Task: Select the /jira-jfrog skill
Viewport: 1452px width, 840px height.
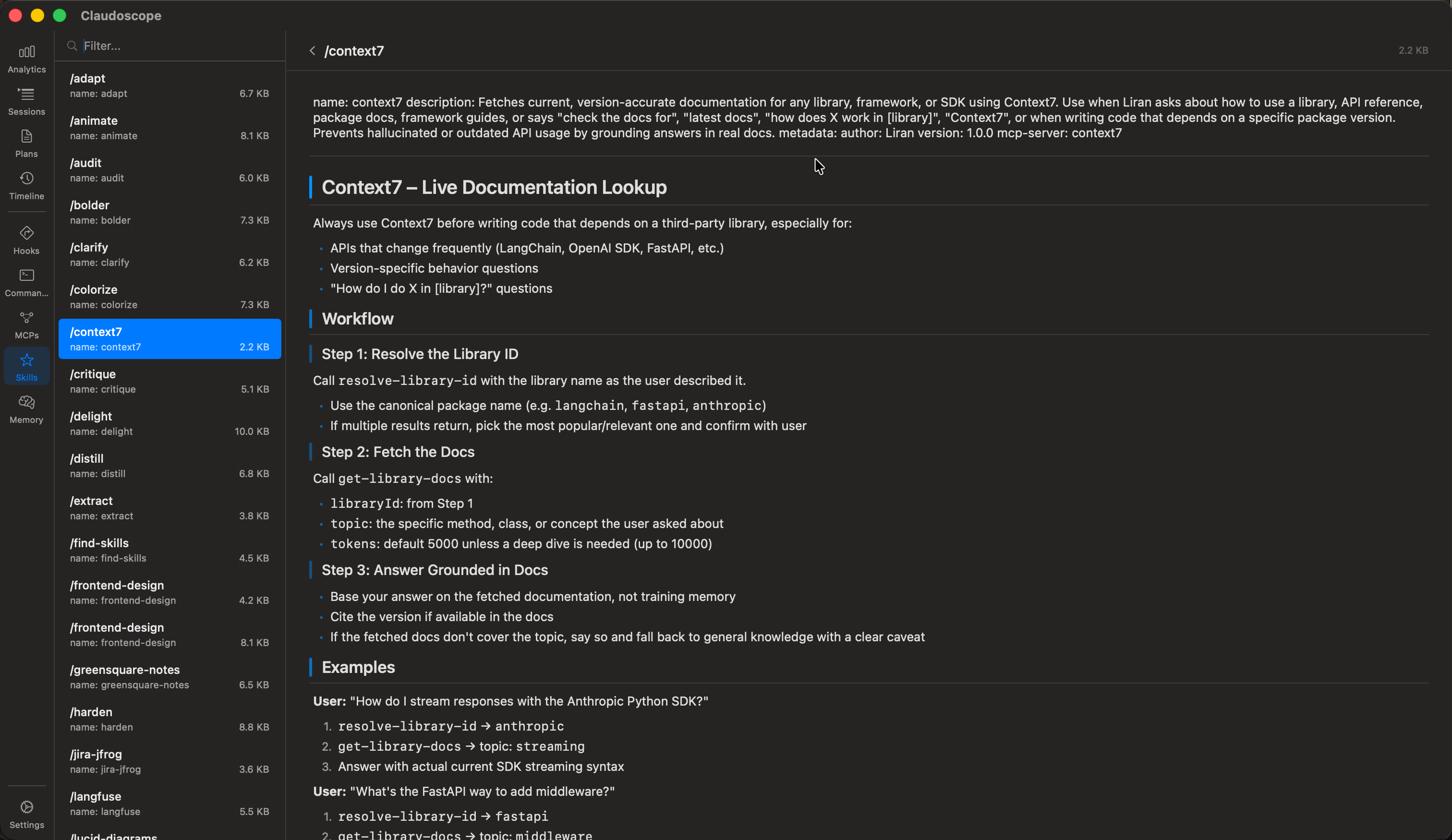Action: [169, 762]
